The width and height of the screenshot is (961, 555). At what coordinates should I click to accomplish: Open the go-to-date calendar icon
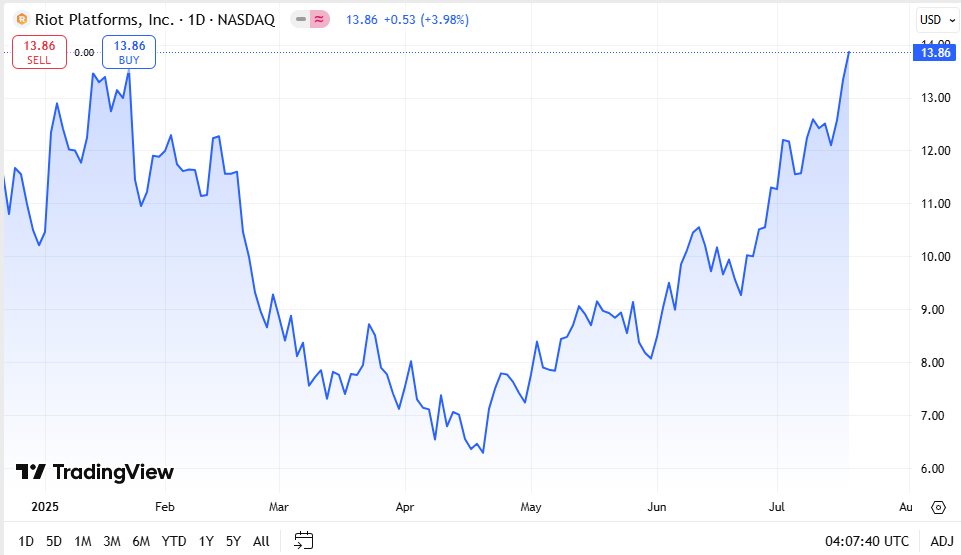tap(303, 540)
